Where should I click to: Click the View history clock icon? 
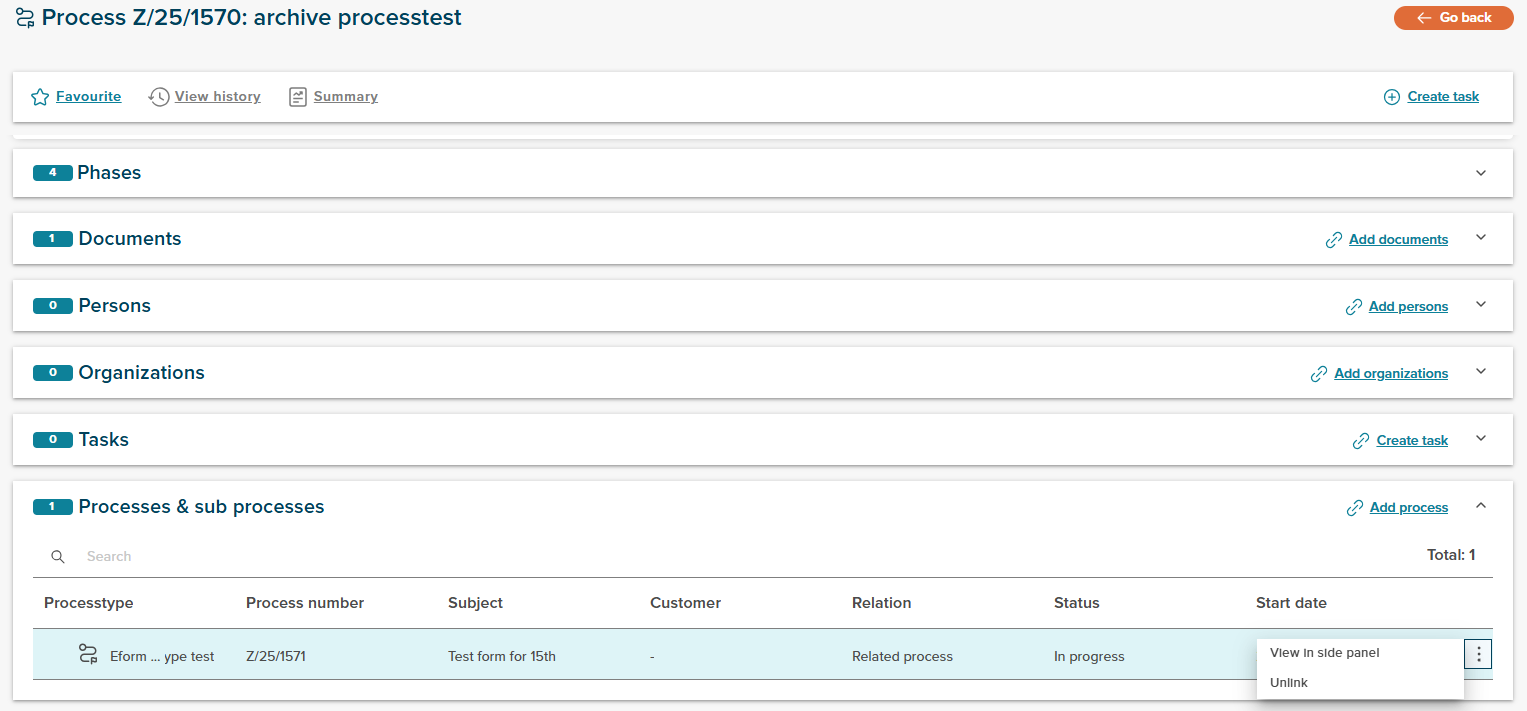(x=159, y=97)
